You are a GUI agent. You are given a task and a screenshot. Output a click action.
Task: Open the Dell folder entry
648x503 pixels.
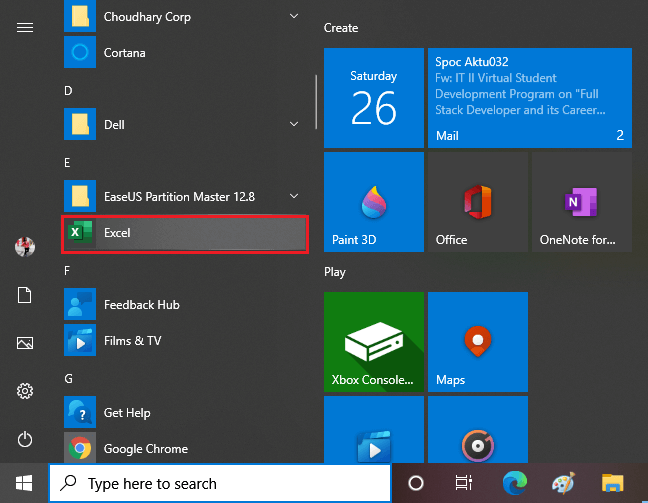[185, 124]
